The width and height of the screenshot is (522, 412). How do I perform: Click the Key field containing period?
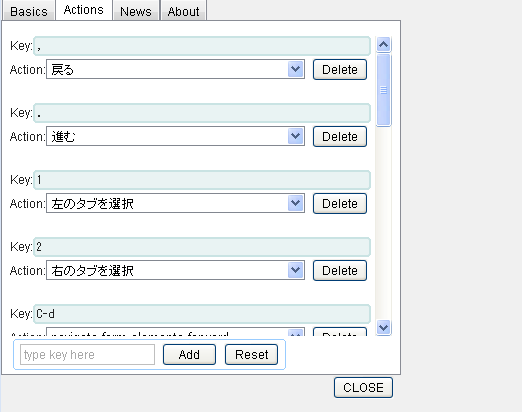(x=202, y=113)
